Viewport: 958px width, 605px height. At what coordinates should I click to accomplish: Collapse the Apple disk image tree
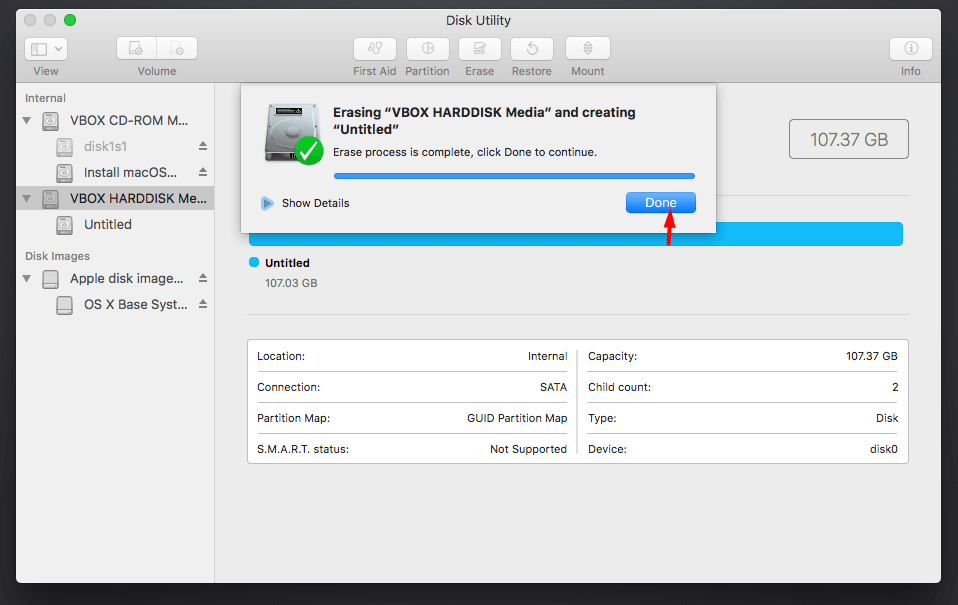tap(27, 279)
